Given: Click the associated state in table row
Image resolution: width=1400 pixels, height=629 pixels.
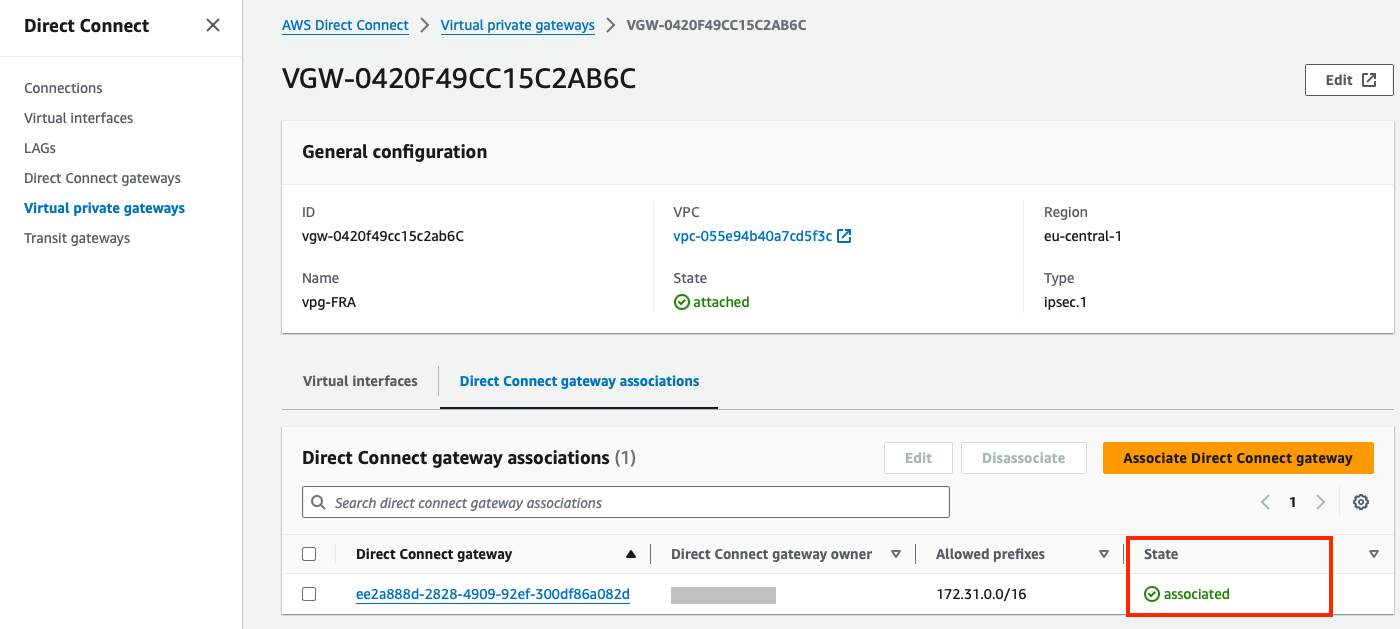Looking at the screenshot, I should [1187, 594].
